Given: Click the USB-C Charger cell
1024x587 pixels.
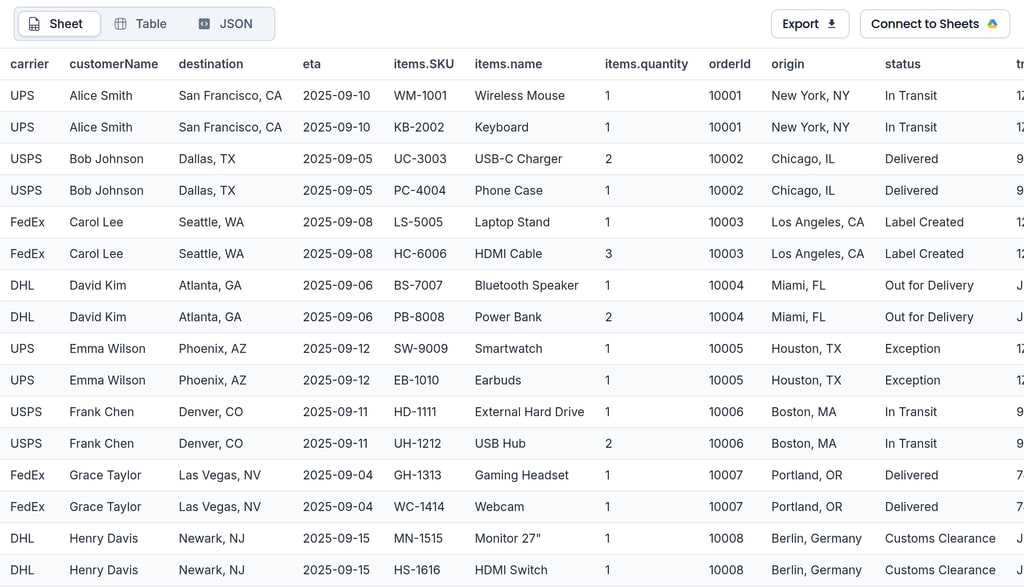Looking at the screenshot, I should 519,159.
